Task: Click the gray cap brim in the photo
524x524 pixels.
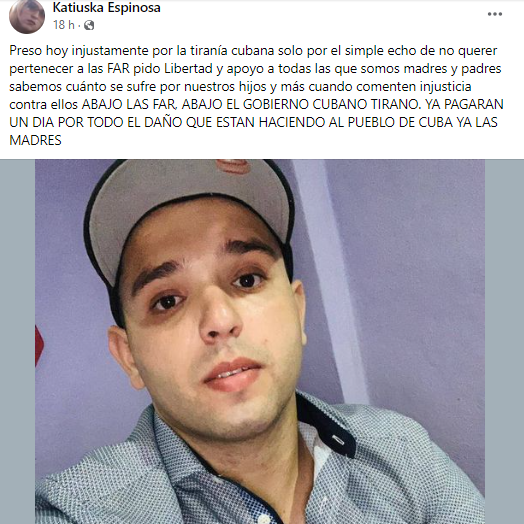Action: point(187,201)
